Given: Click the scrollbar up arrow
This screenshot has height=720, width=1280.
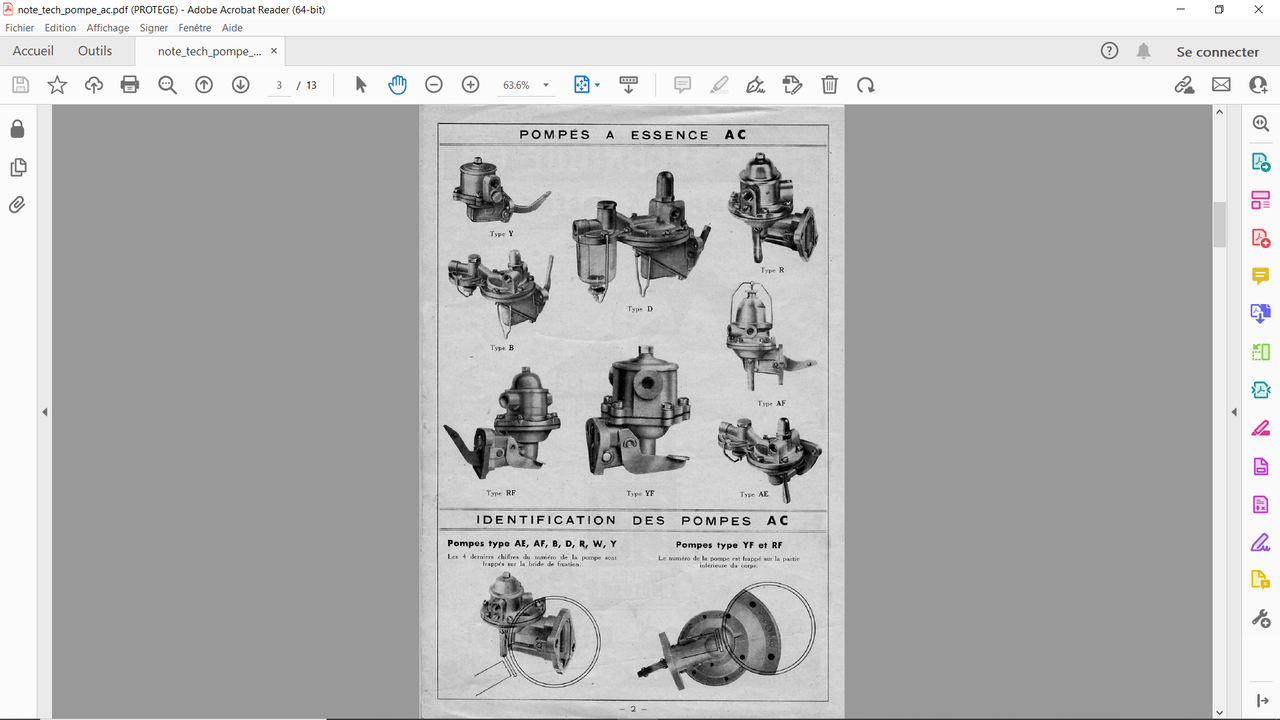Looking at the screenshot, I should [x=1219, y=112].
